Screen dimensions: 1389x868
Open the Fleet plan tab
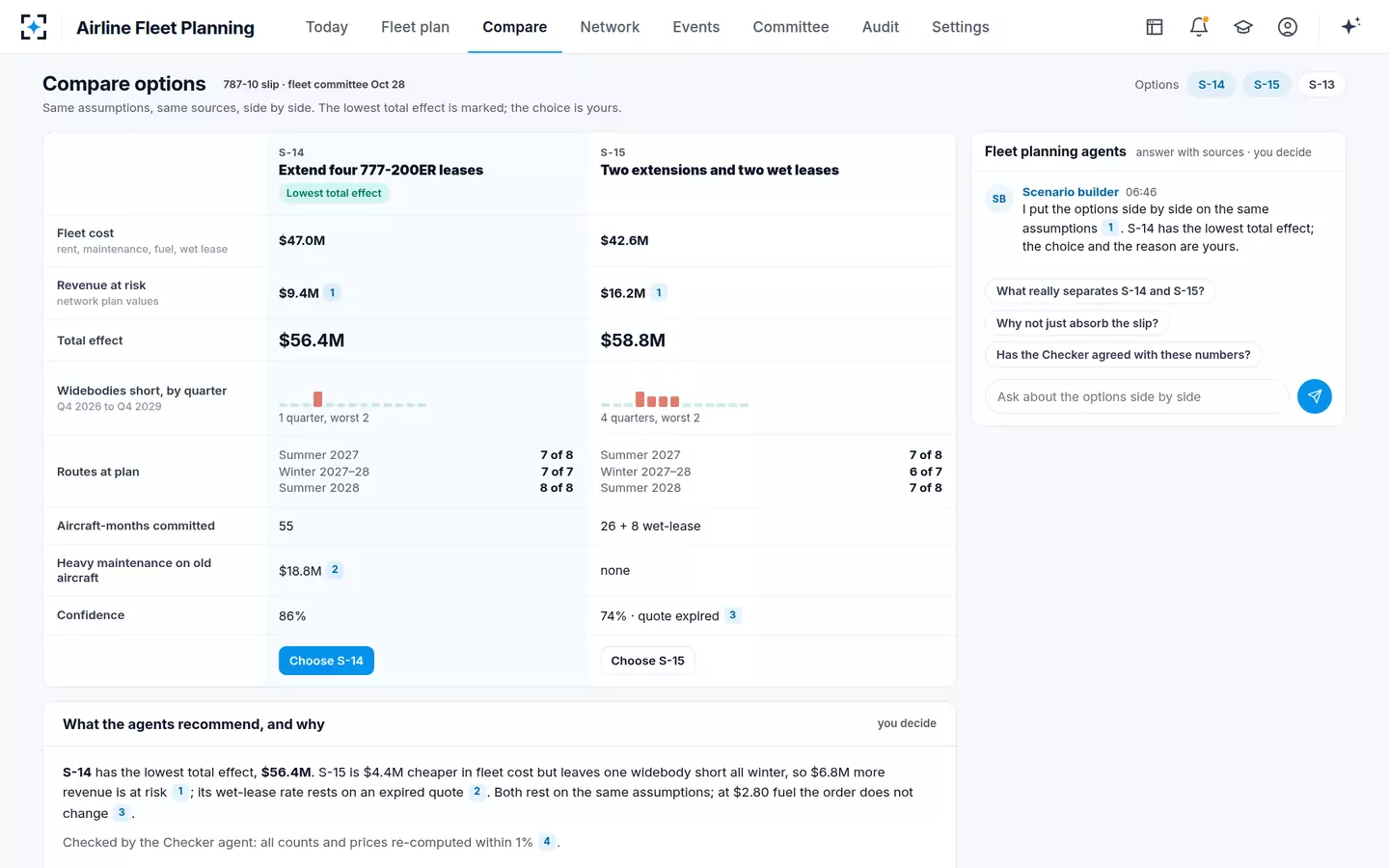point(415,27)
